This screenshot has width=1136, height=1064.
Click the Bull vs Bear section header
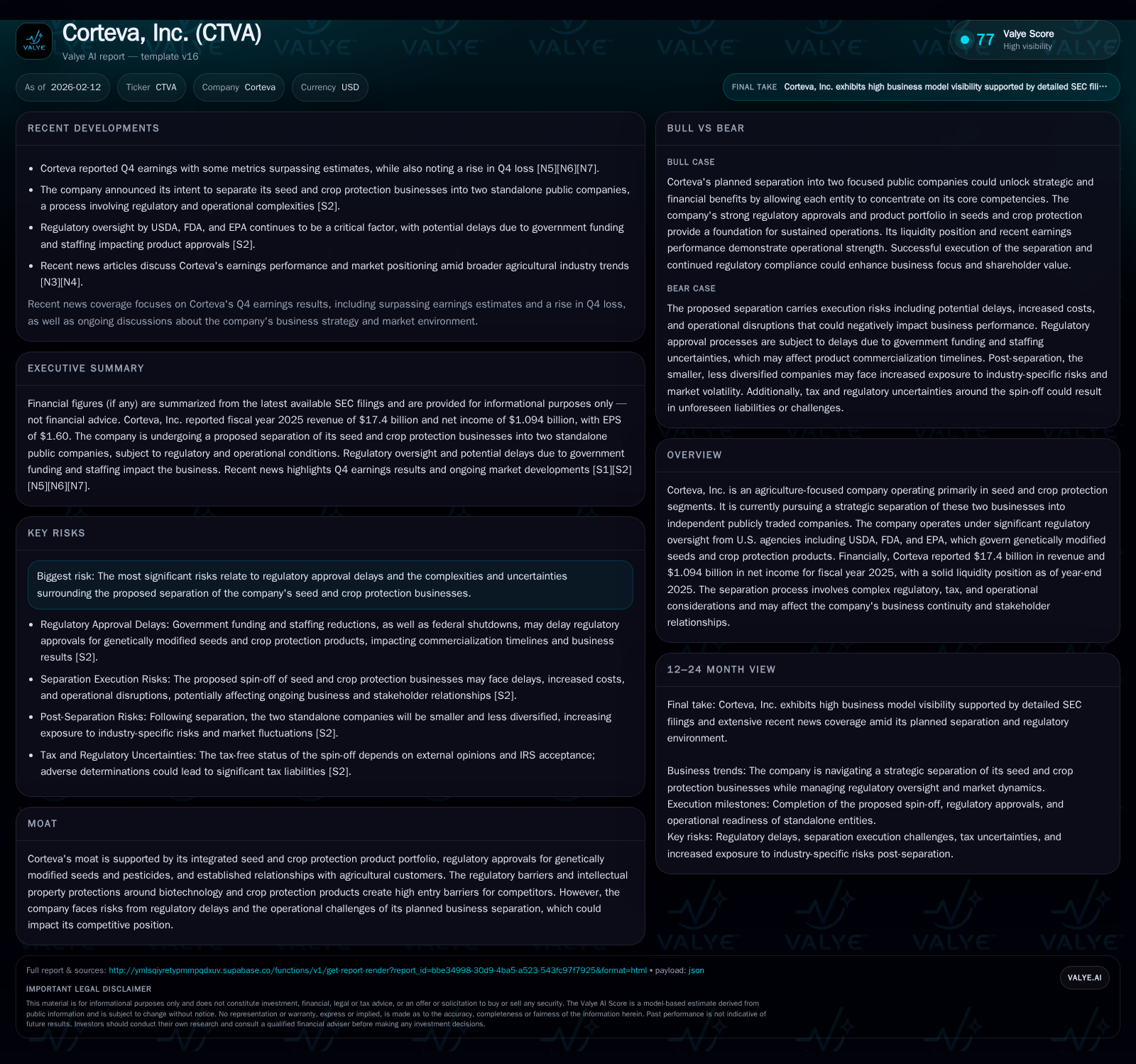coord(706,129)
